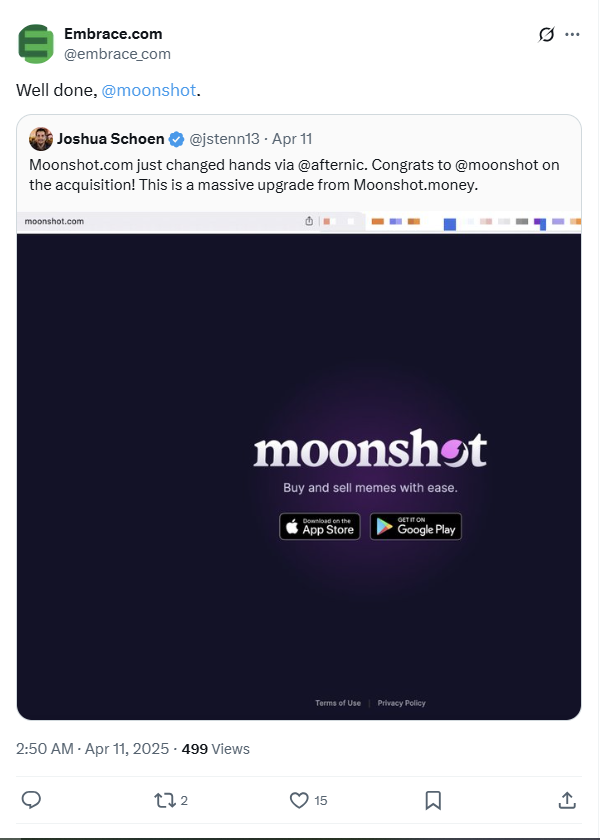Open the @moonshot mention link
Image resolution: width=600 pixels, height=840 pixels.
[148, 91]
